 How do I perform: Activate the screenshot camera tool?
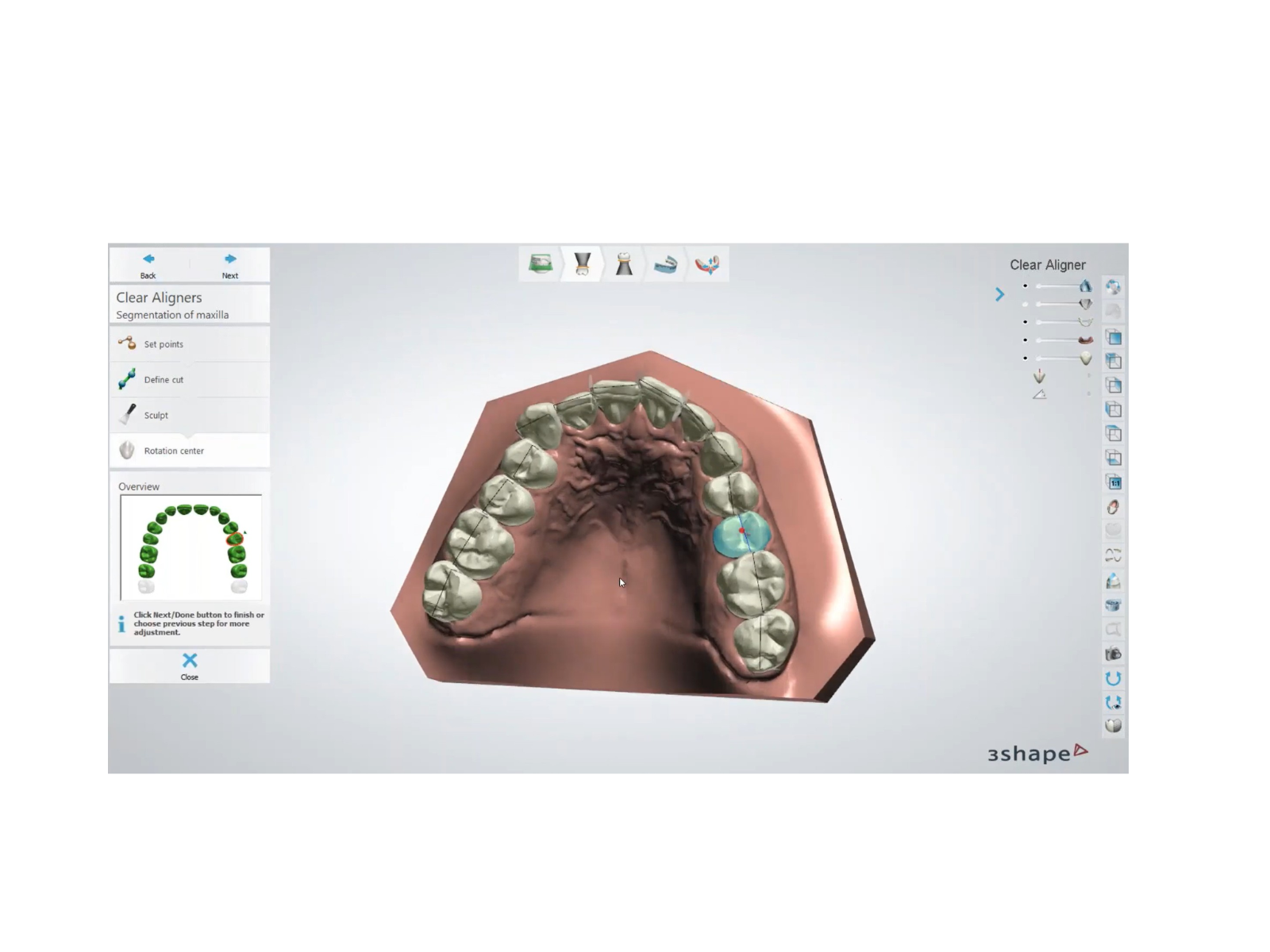tap(1114, 654)
